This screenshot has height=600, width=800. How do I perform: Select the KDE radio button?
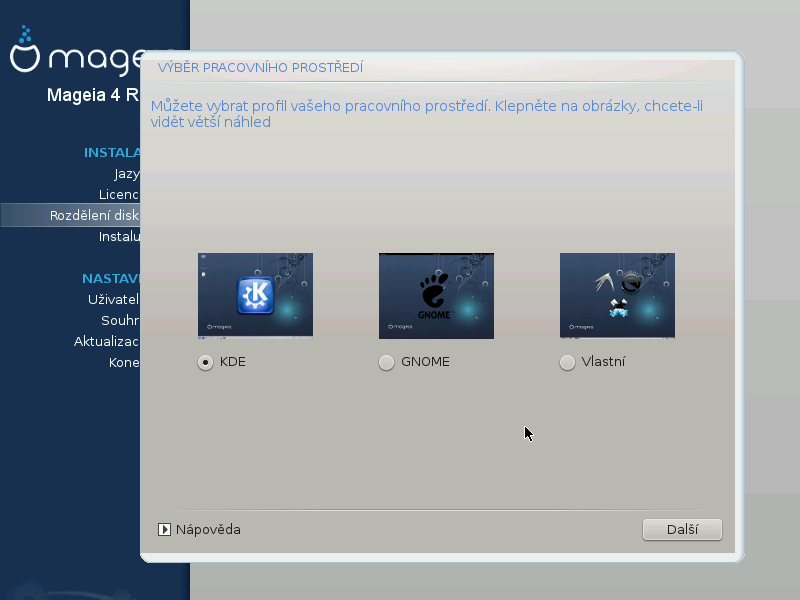(x=205, y=363)
